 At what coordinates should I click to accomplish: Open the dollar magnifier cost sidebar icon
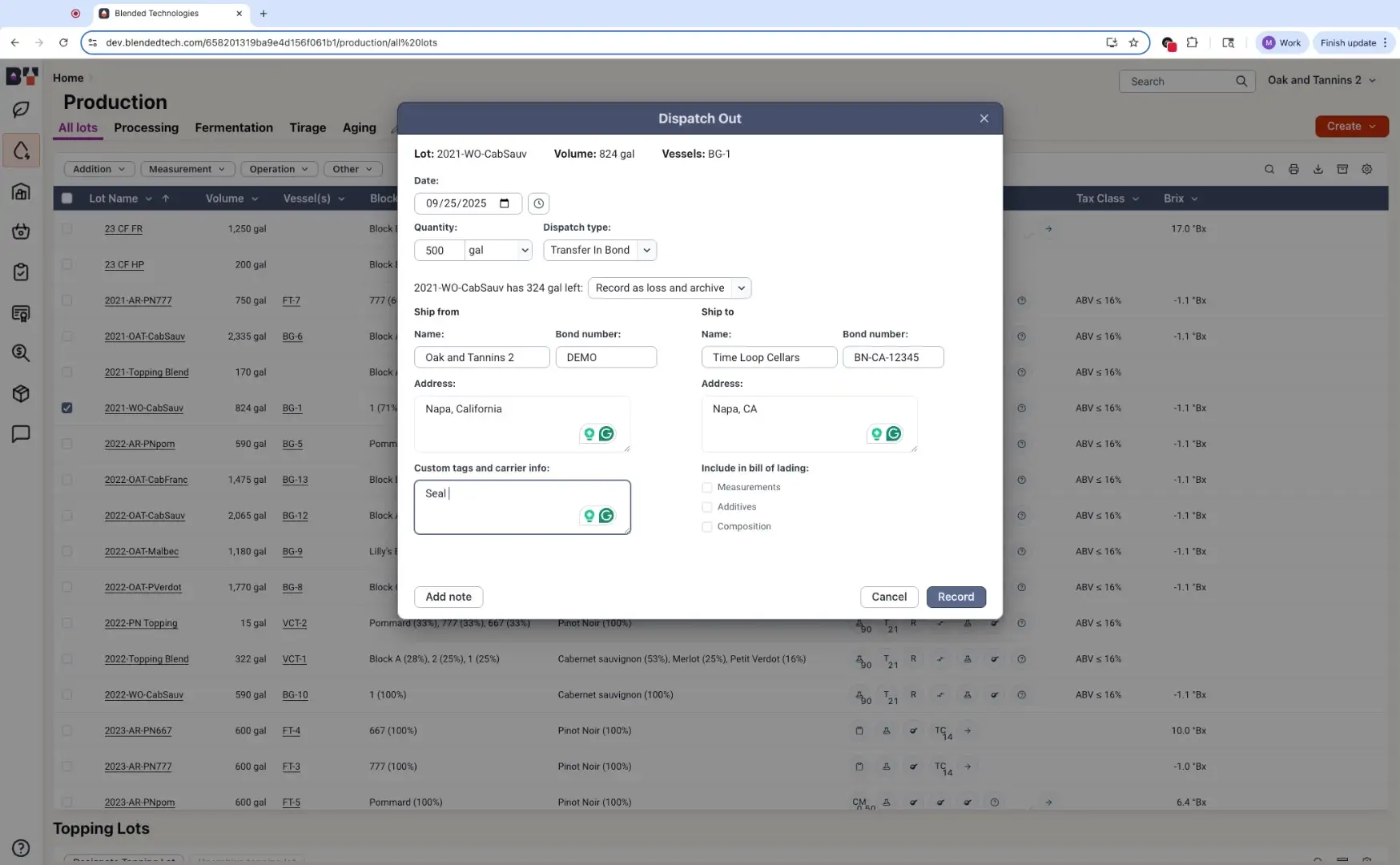(x=21, y=352)
